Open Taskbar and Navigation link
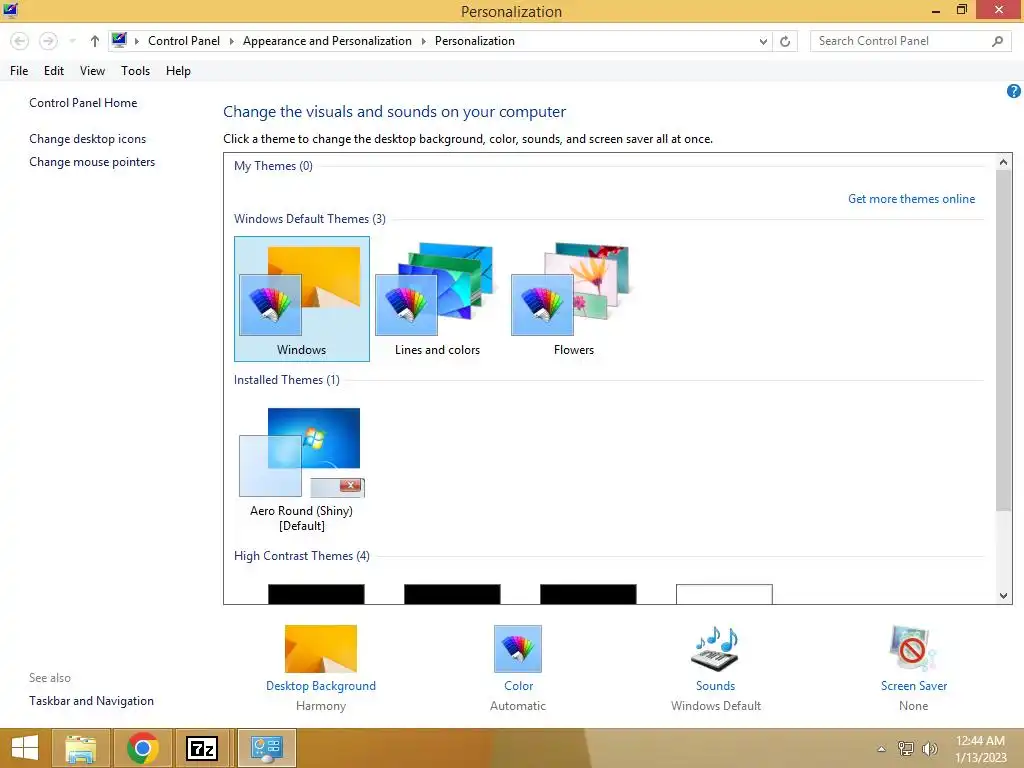1024x768 pixels. [91, 701]
